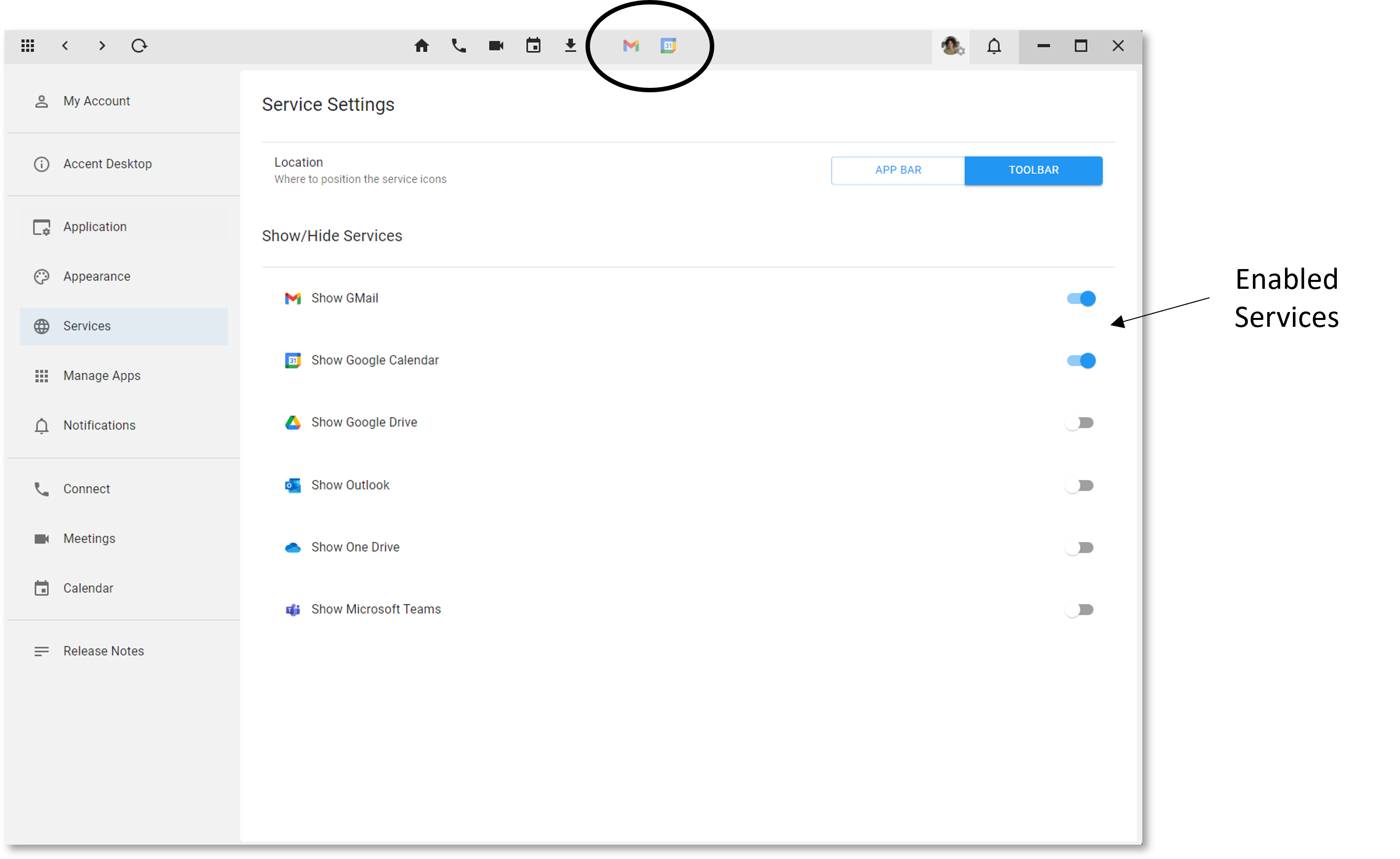Click the reload page icon
This screenshot has width=1400, height=859.
(x=139, y=45)
